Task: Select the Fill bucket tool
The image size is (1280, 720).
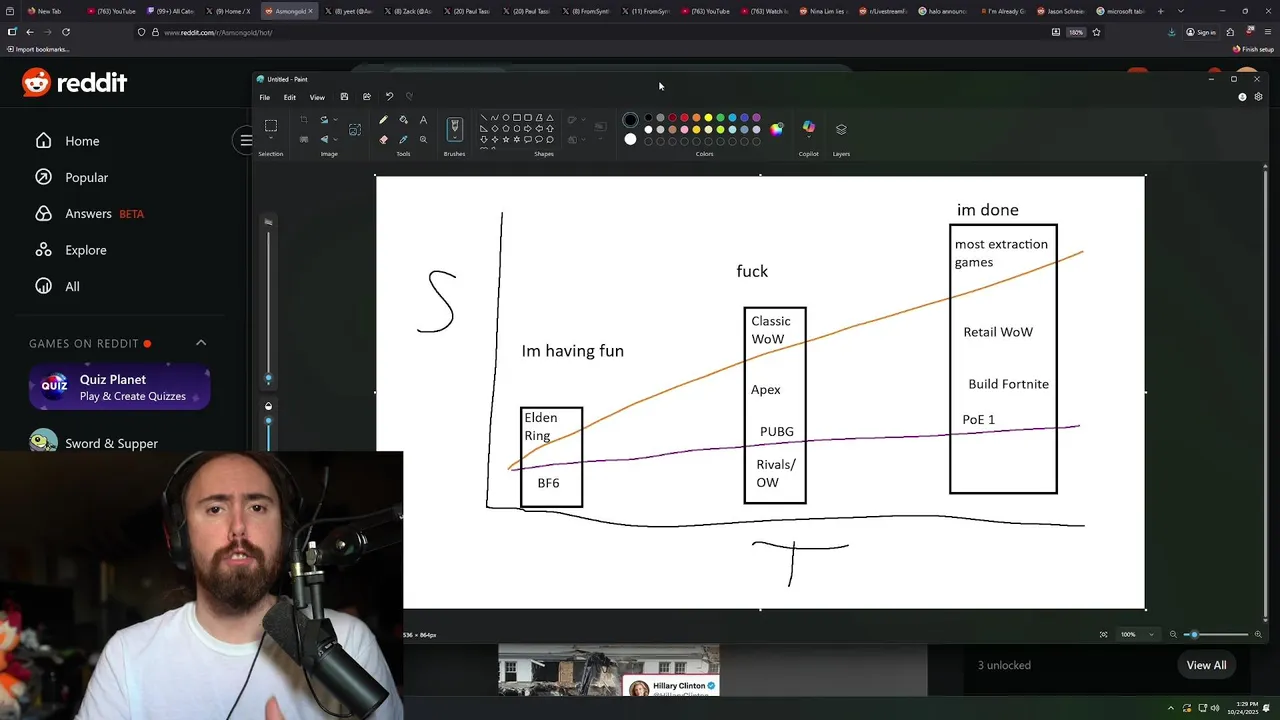Action: tap(403, 120)
